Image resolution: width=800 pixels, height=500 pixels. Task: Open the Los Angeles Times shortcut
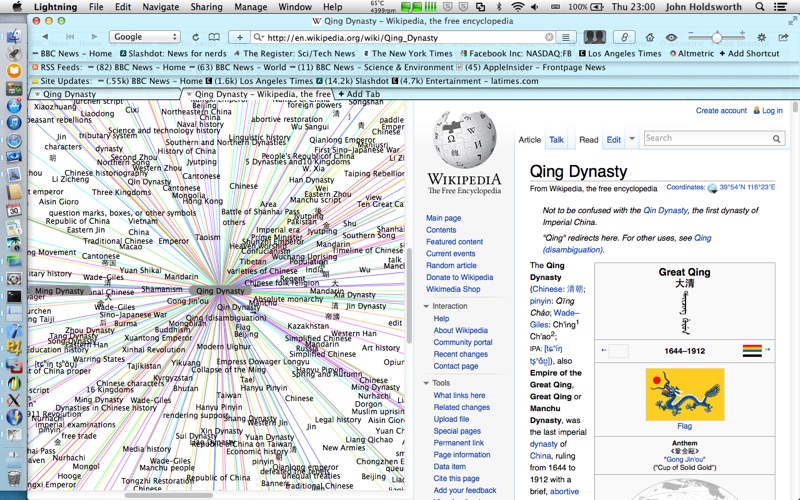click(x=620, y=54)
